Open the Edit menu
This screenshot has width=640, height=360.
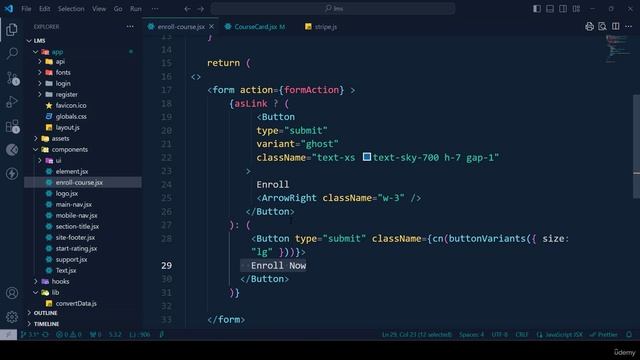[44, 9]
